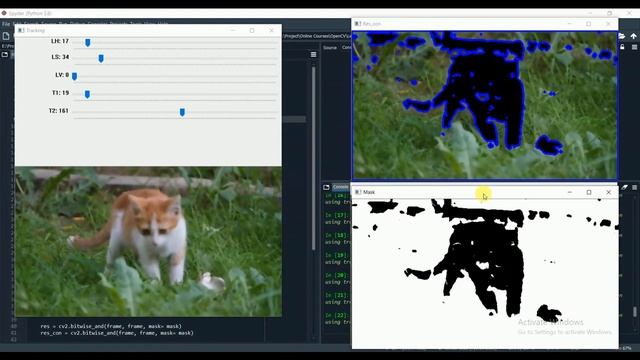The width and height of the screenshot is (640, 360).
Task: Close the Mask window
Action: (x=609, y=192)
